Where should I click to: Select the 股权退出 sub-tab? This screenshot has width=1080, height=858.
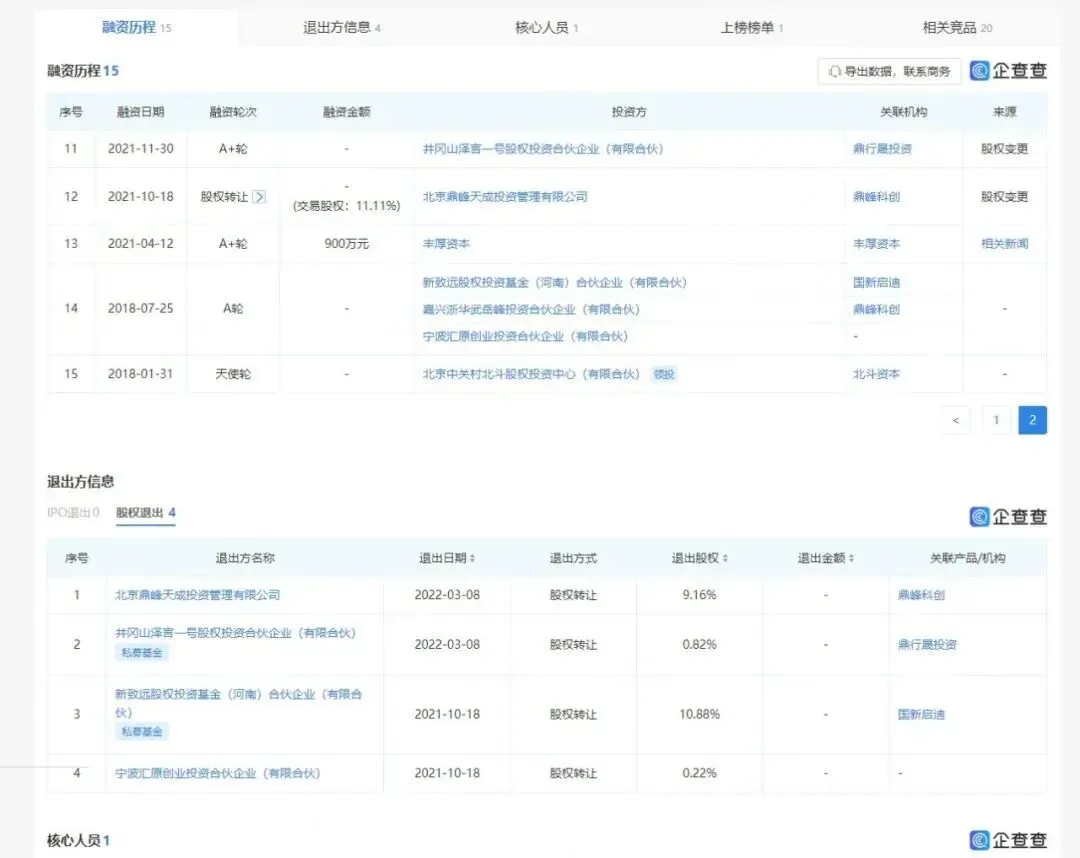pos(145,512)
